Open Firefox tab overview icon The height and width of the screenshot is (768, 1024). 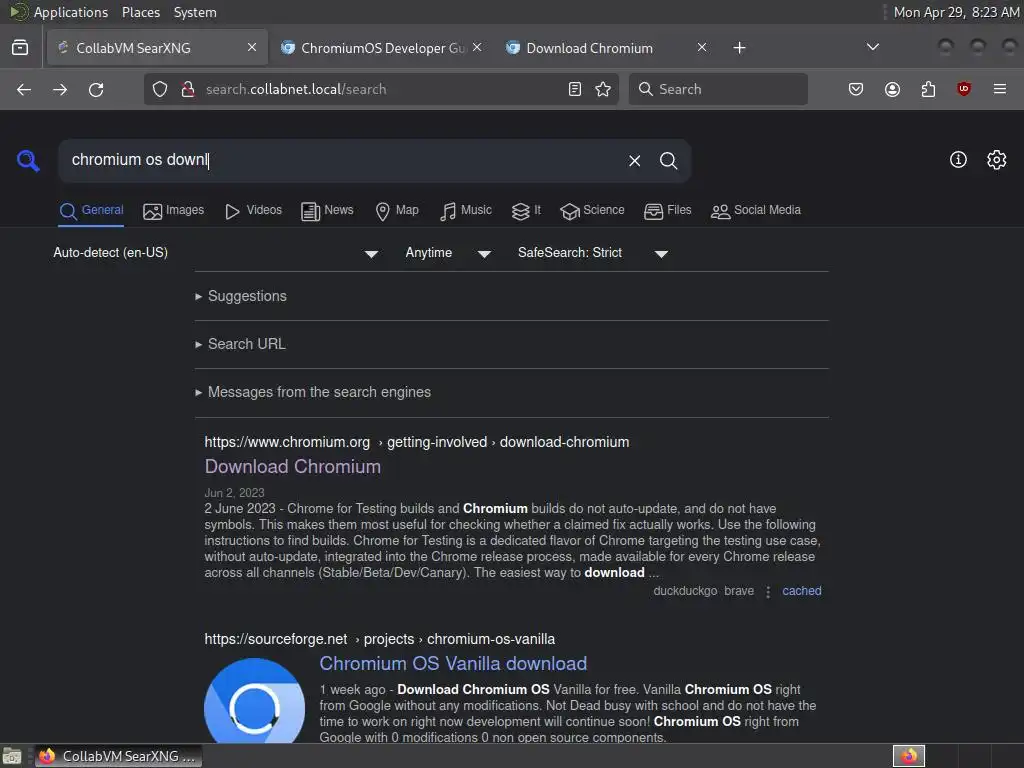tap(20, 48)
